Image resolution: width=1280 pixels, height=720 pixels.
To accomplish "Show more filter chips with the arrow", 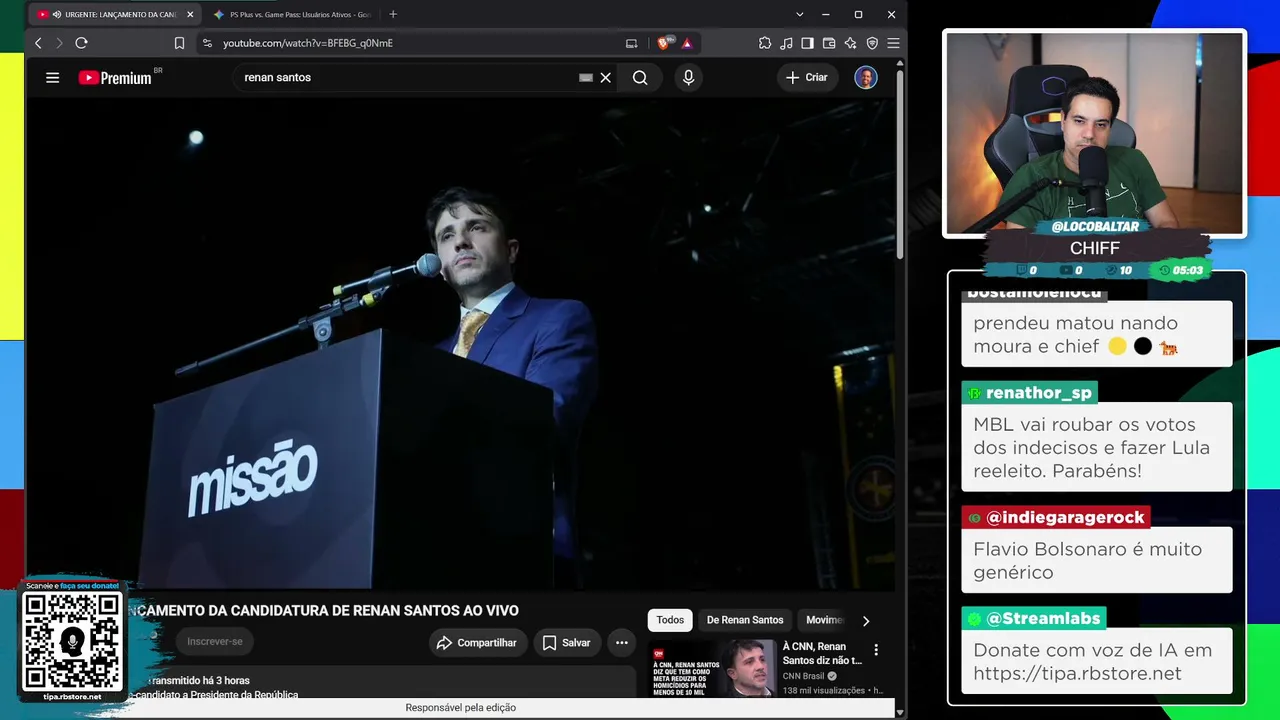I will [x=866, y=620].
